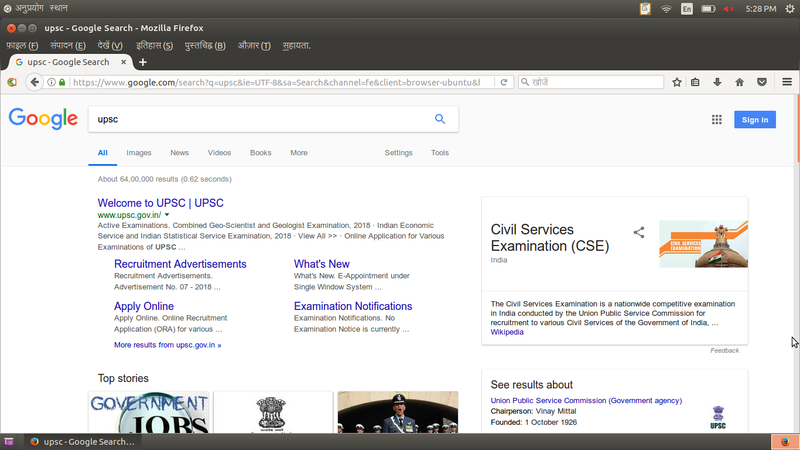Open the पुस्तचिह्न (Bookmarks) menu
The height and width of the screenshot is (450, 800).
[205, 45]
